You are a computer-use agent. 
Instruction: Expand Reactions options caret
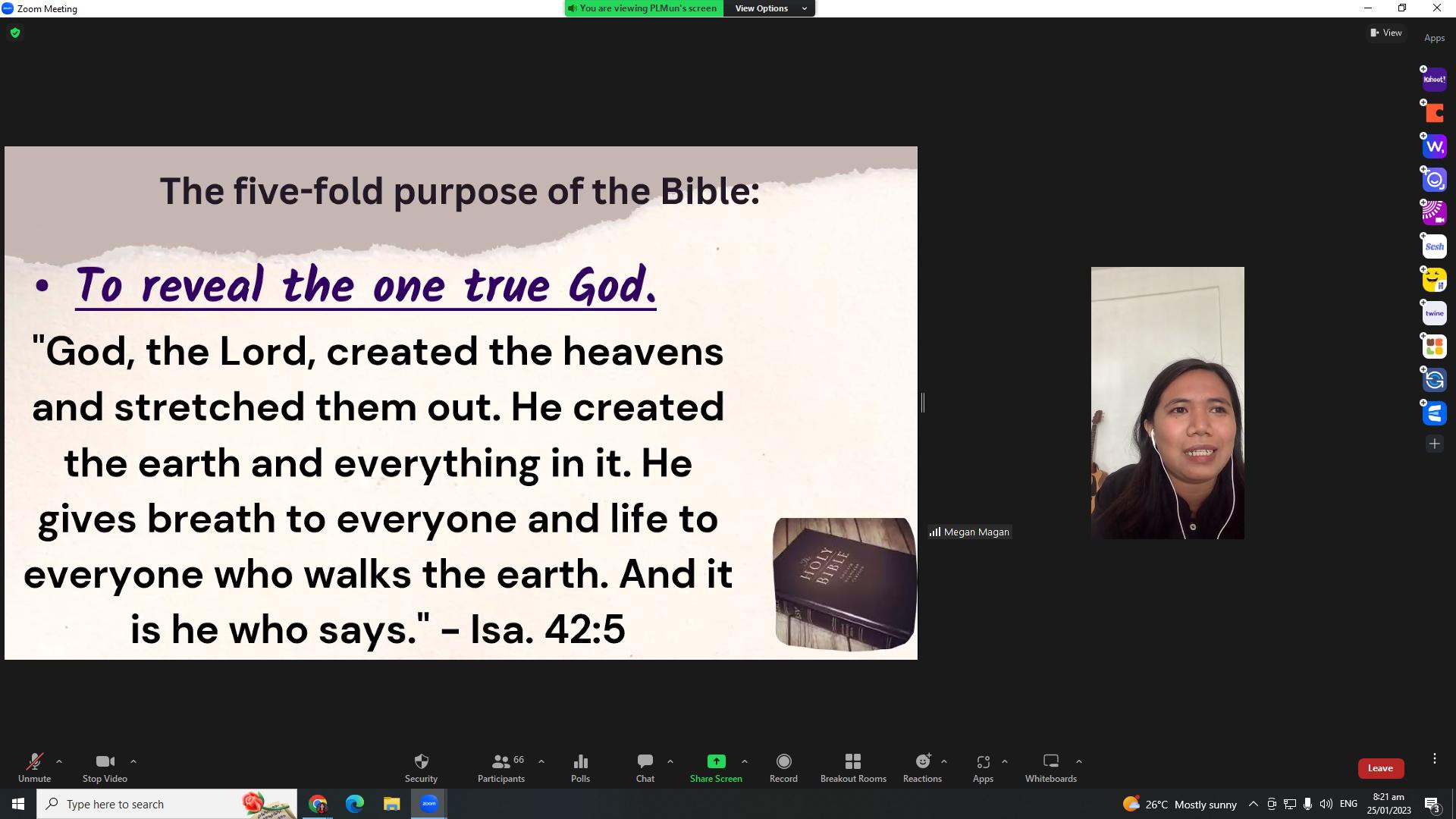point(944,761)
